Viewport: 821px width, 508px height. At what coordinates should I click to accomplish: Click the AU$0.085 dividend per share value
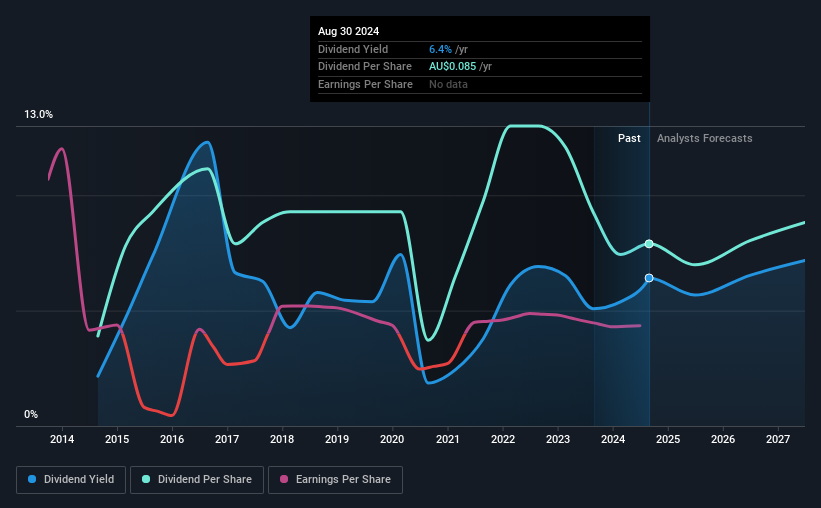point(452,67)
